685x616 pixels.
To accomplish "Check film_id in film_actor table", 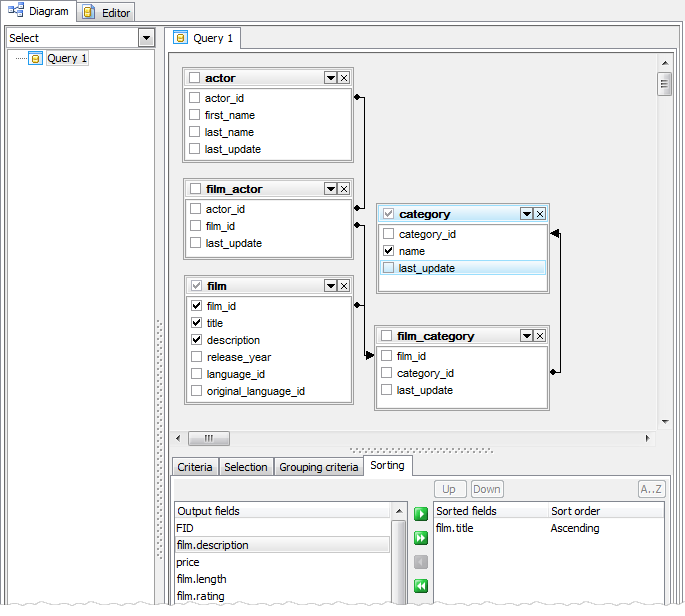I will coord(196,226).
